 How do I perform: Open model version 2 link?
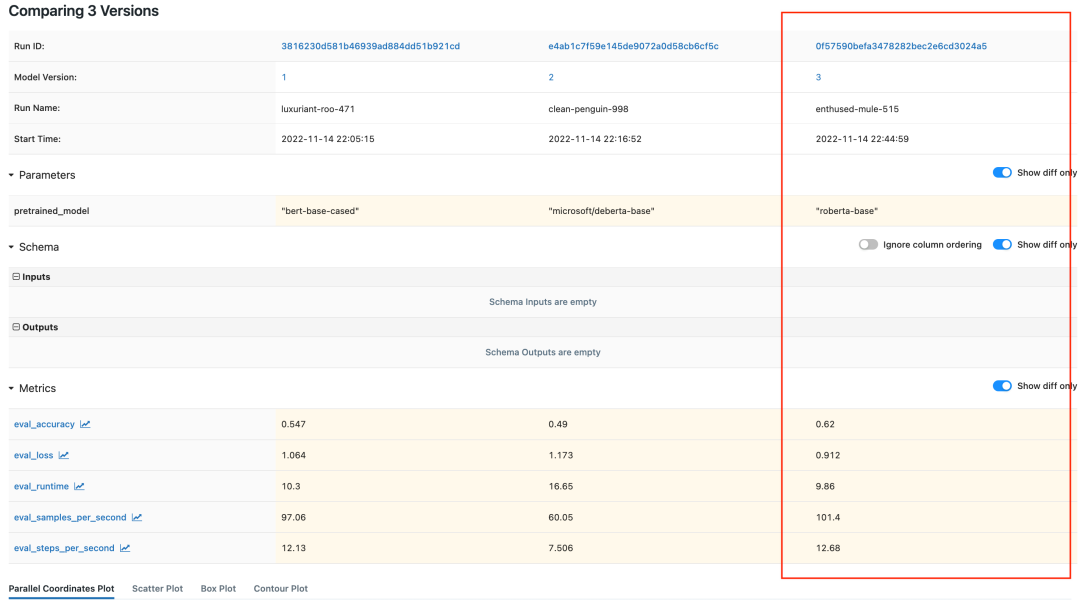tap(551, 77)
